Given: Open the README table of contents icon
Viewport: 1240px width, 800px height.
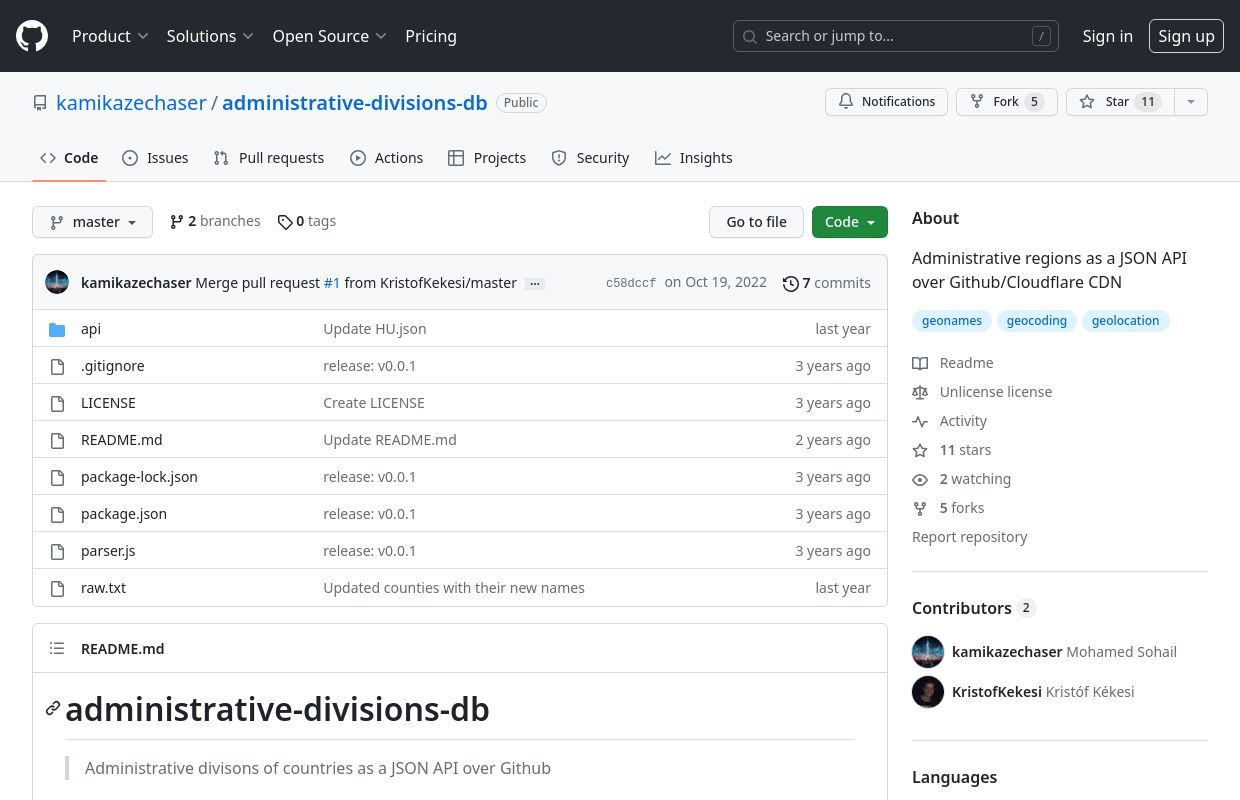Looking at the screenshot, I should (57, 649).
